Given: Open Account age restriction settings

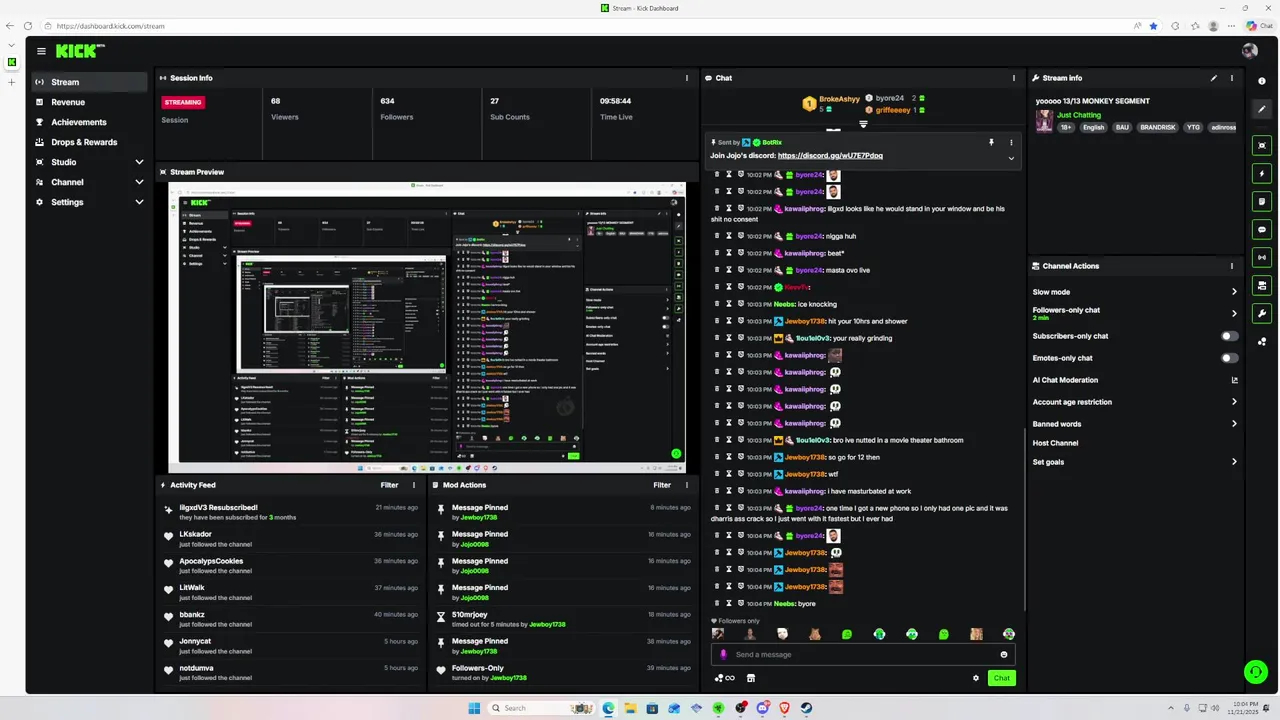Looking at the screenshot, I should click(x=1135, y=402).
